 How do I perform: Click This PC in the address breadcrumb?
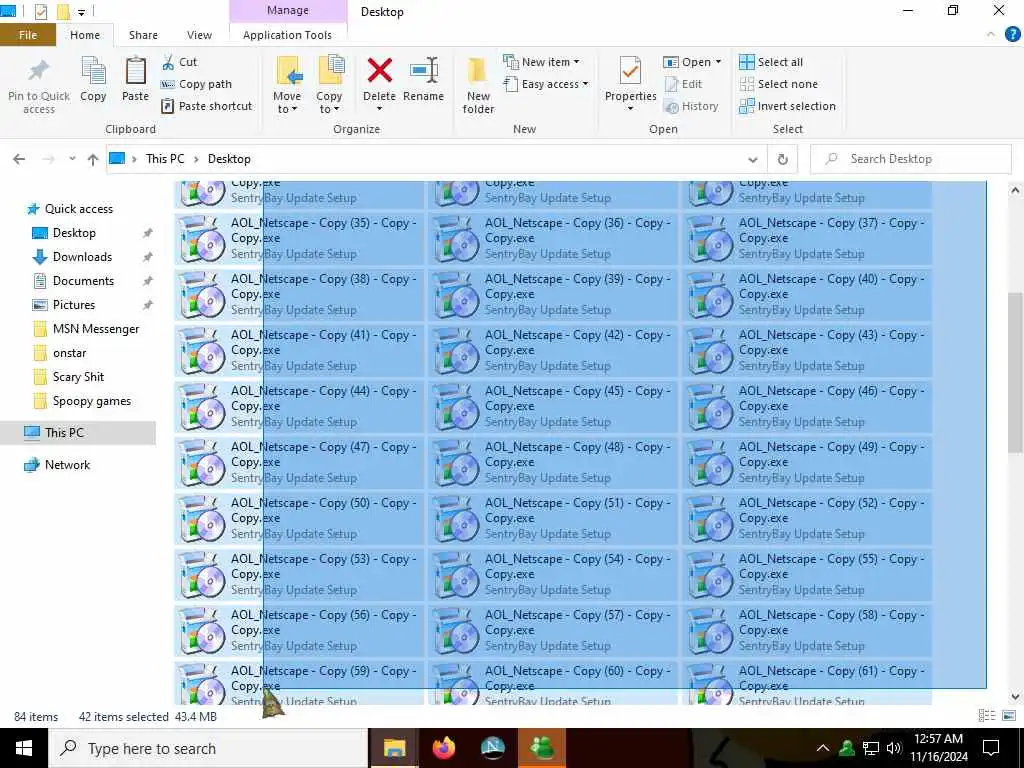(x=165, y=159)
